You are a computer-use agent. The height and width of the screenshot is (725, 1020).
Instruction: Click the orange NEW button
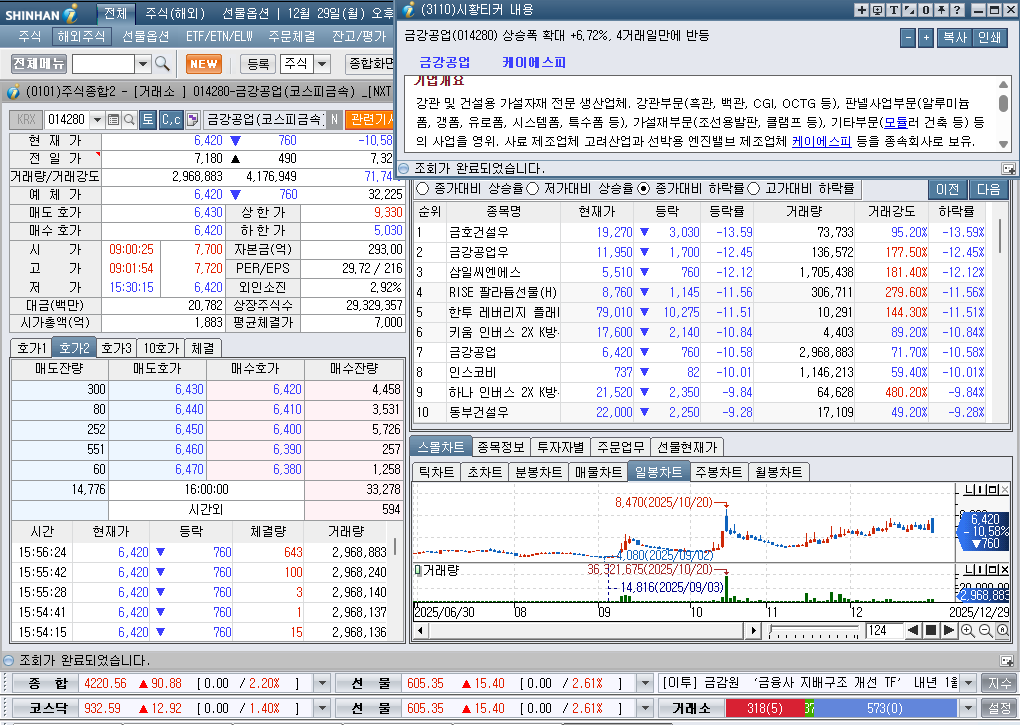(204, 64)
